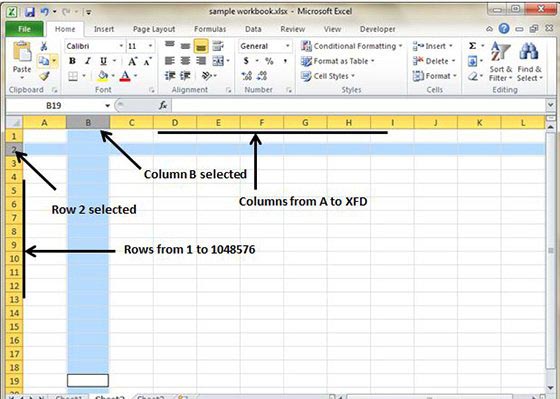Click Undo icon in Quick Access Toolbar
The image size is (560, 399).
[45, 12]
